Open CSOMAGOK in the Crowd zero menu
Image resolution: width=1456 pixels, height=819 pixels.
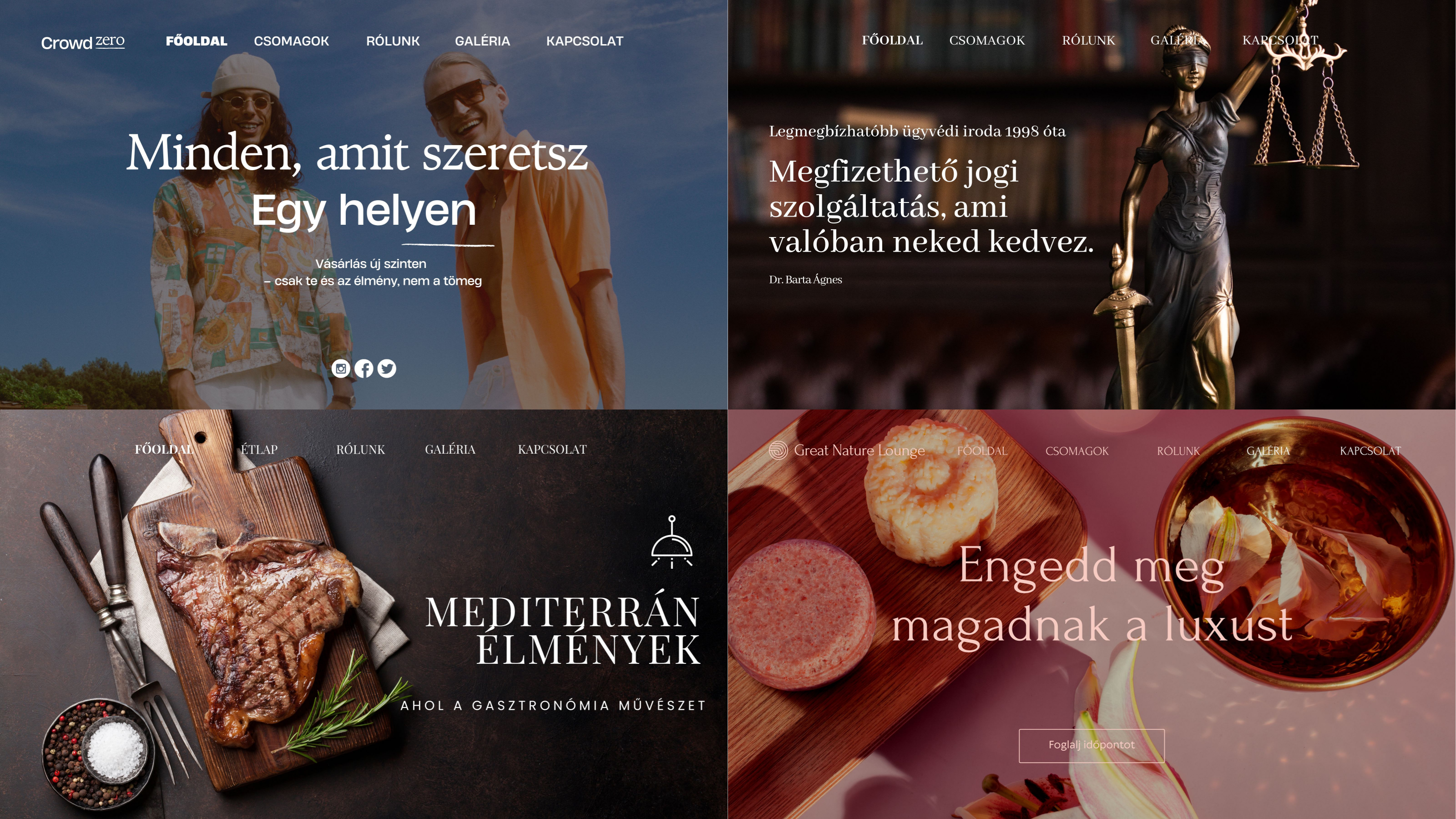pyautogui.click(x=291, y=41)
